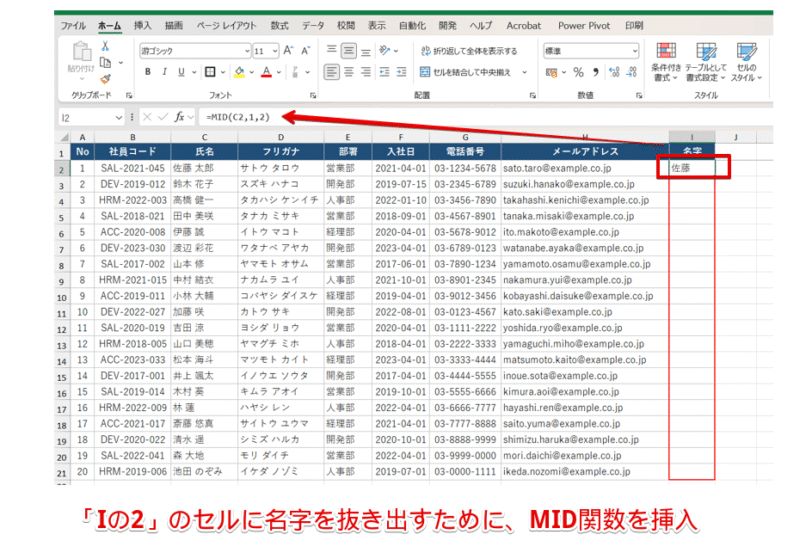The image size is (812, 559).
Task: Open the ファイル tab
Action: tap(73, 25)
